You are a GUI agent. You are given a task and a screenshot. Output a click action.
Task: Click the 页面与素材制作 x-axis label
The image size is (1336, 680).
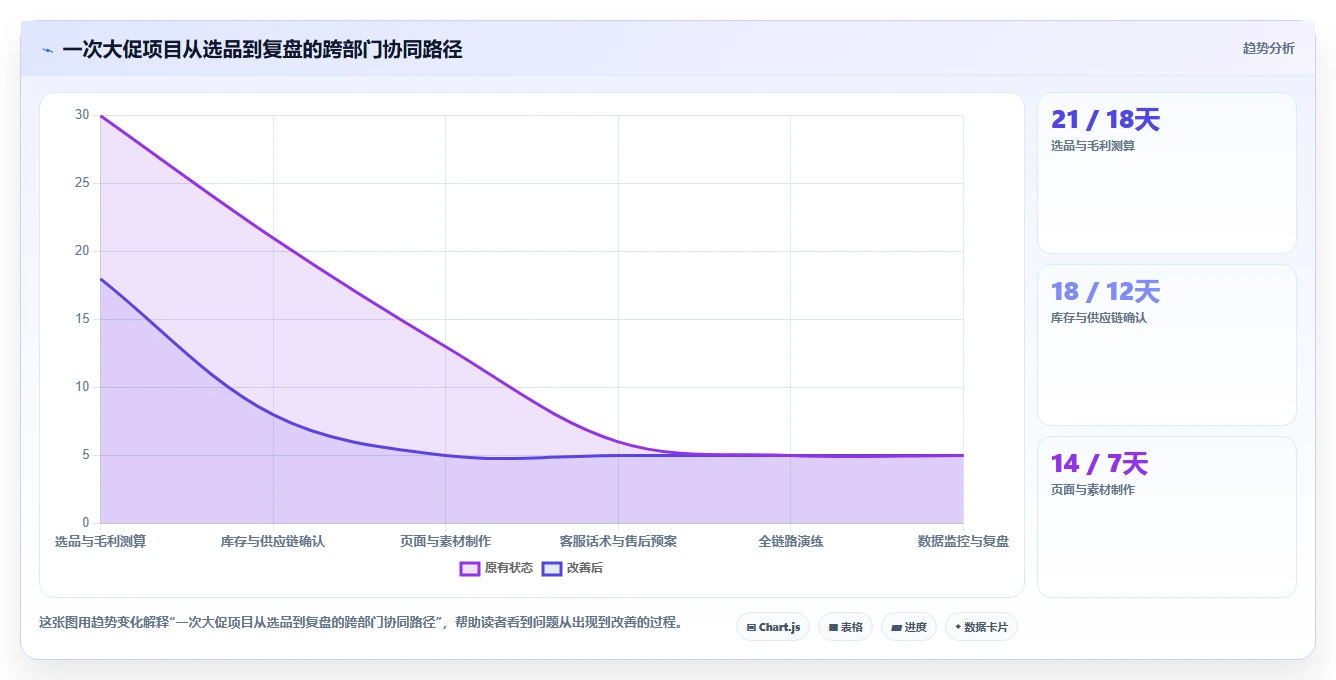point(445,541)
